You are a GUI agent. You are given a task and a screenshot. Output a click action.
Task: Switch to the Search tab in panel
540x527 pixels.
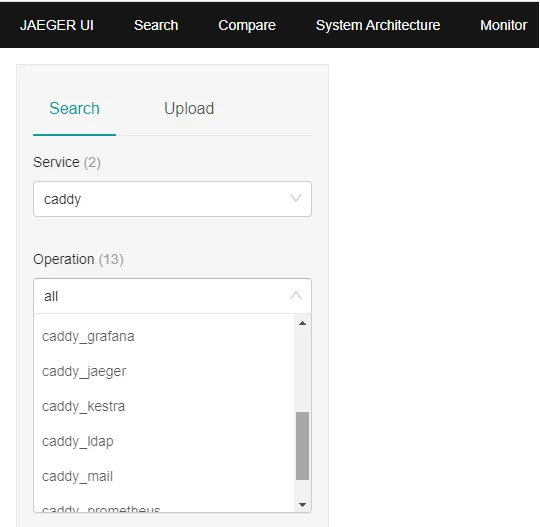[x=74, y=108]
